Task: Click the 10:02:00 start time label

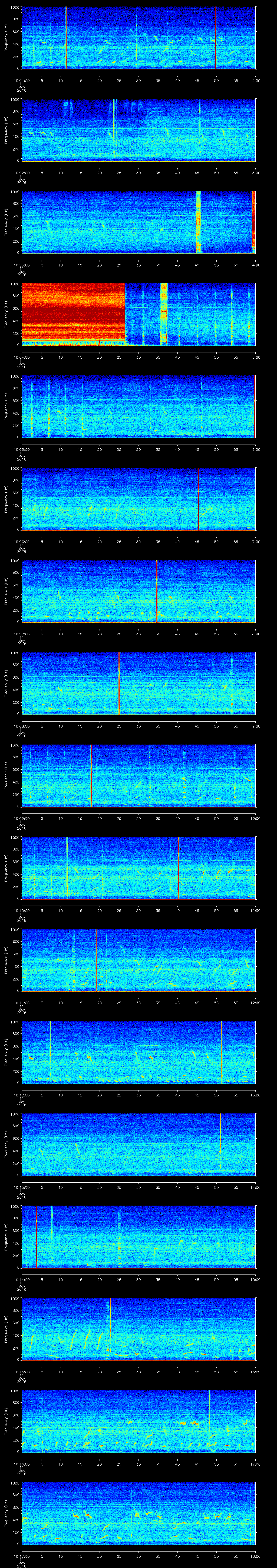Action: click(x=21, y=173)
